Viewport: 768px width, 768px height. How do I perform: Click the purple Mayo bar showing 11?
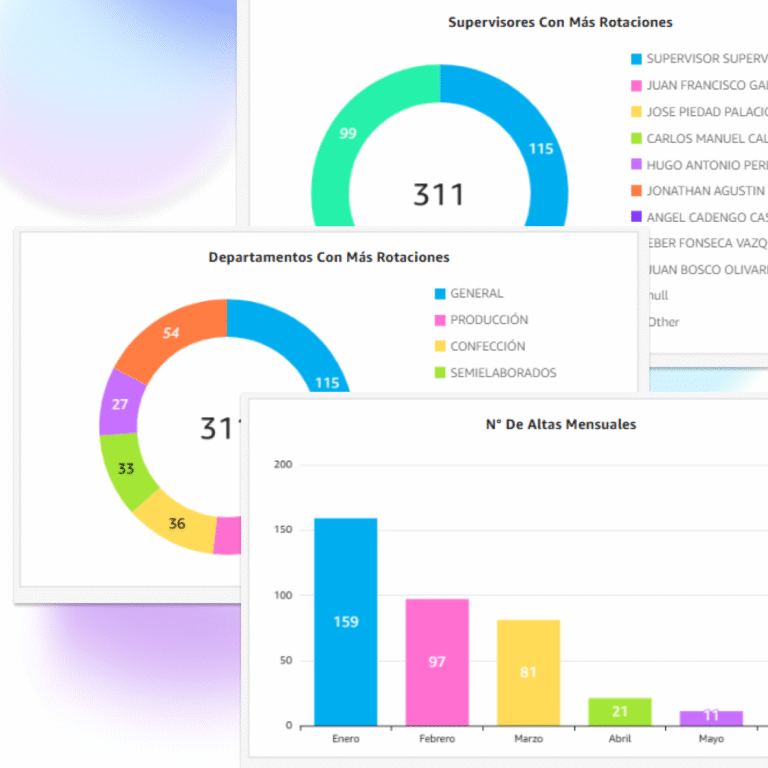pyautogui.click(x=711, y=718)
